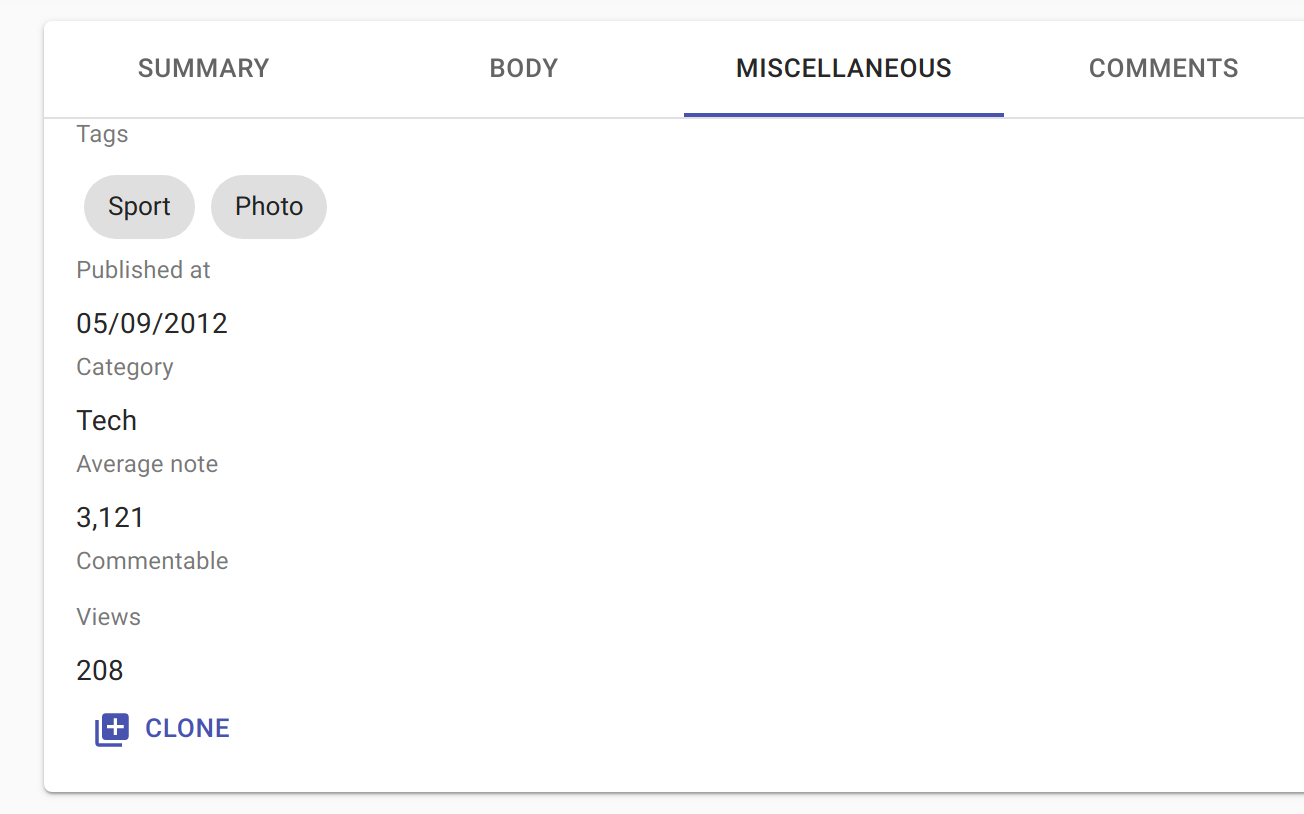Click the average note value 3,121
Image resolution: width=1304 pixels, height=814 pixels.
(109, 517)
